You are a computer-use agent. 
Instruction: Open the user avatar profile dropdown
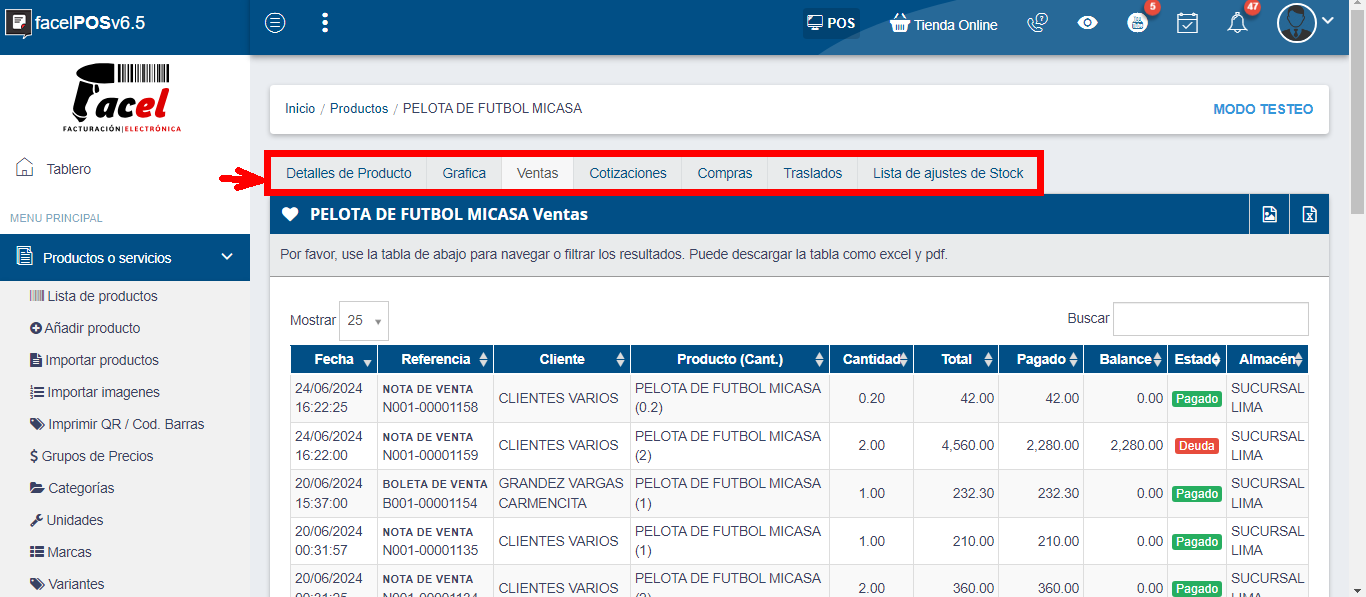1305,23
